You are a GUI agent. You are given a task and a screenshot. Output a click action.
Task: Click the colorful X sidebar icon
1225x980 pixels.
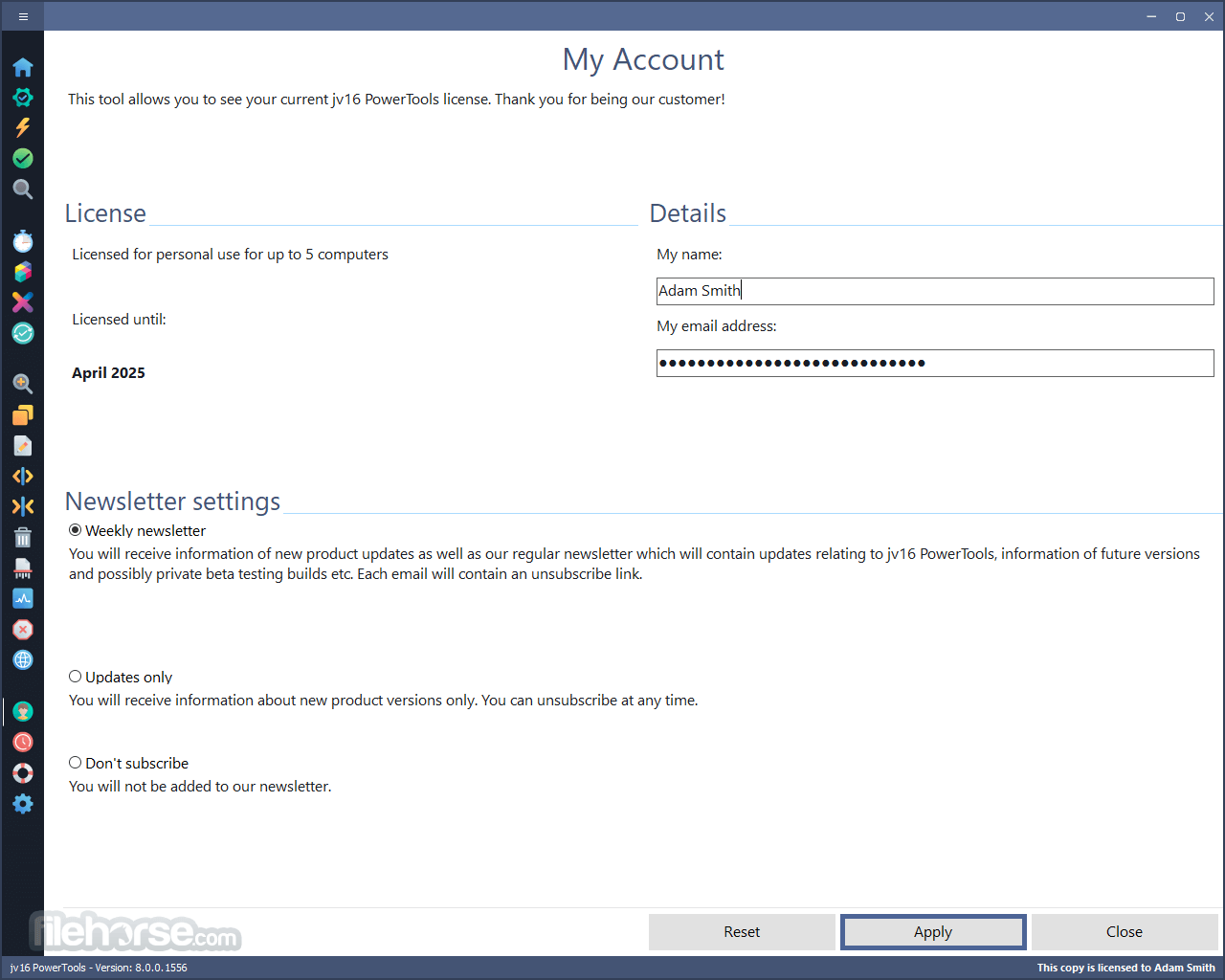[x=23, y=302]
